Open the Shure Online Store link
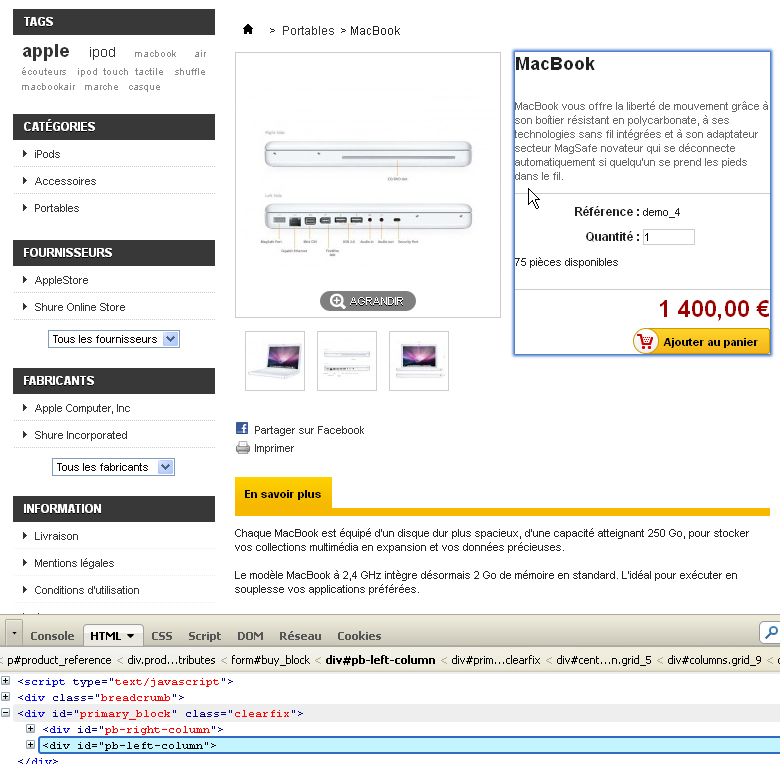Screen dimensions: 780x764 (80, 307)
